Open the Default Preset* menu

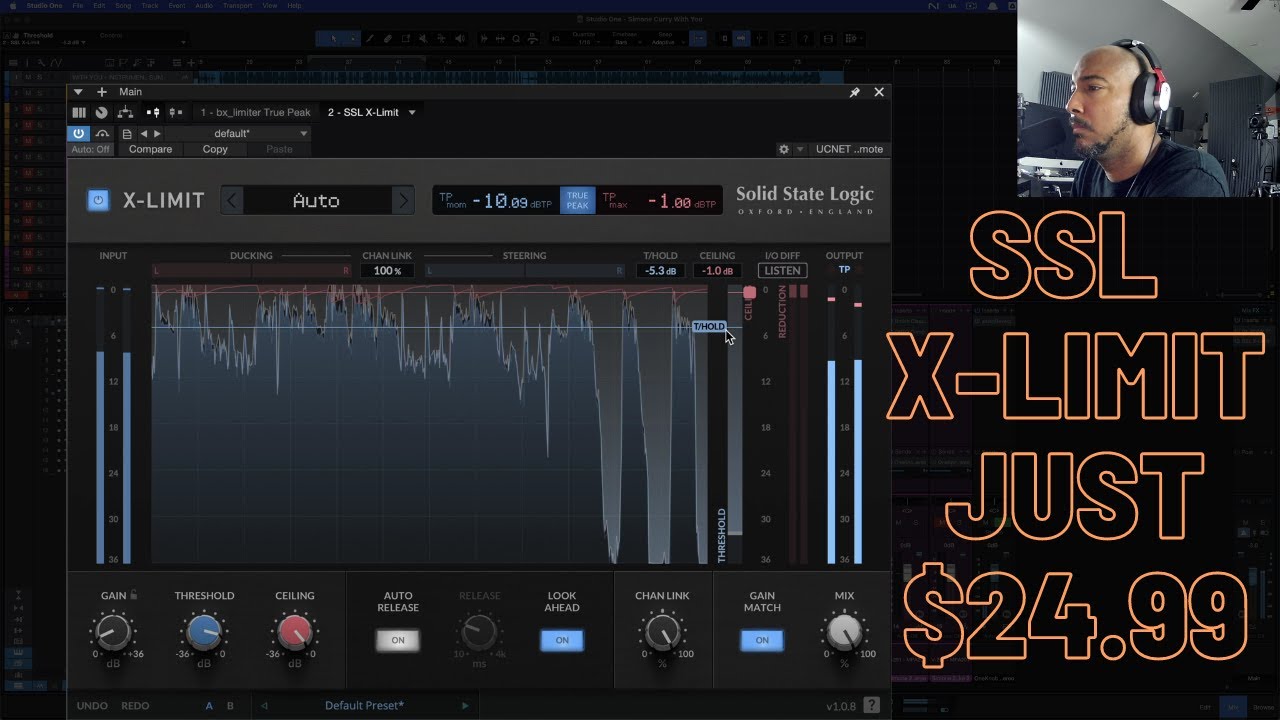[365, 706]
